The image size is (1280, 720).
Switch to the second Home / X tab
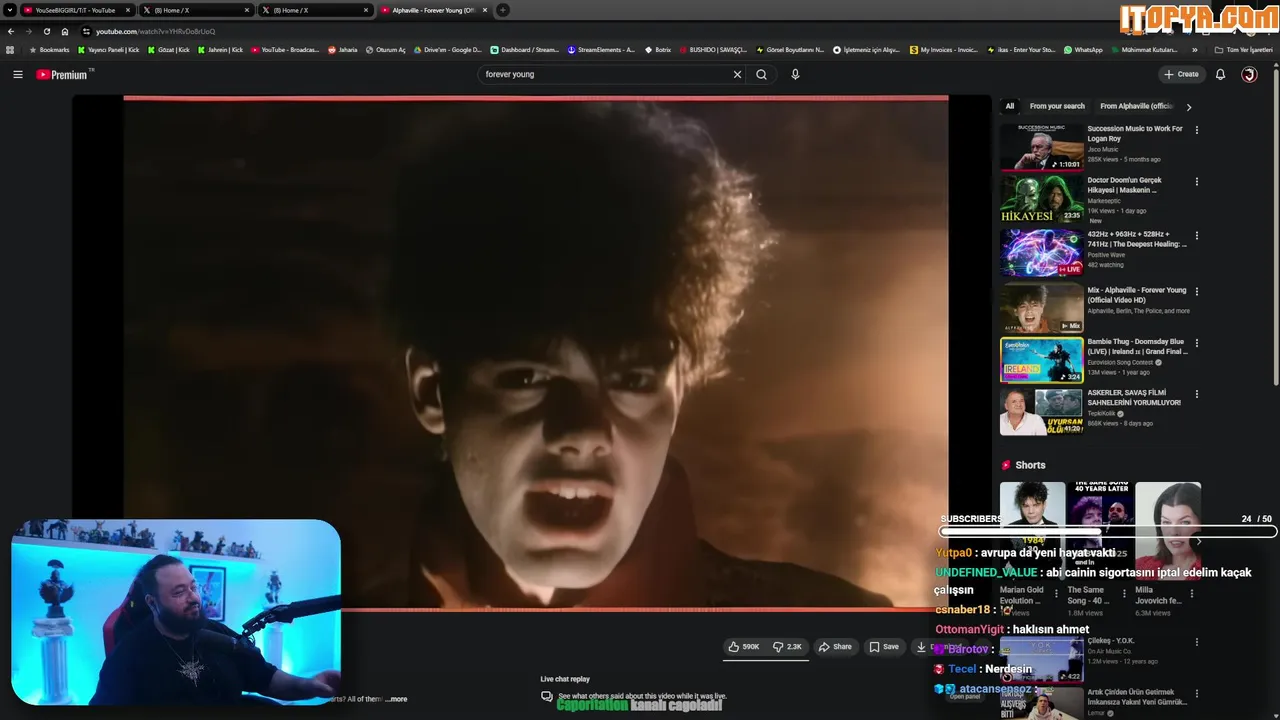coord(315,10)
